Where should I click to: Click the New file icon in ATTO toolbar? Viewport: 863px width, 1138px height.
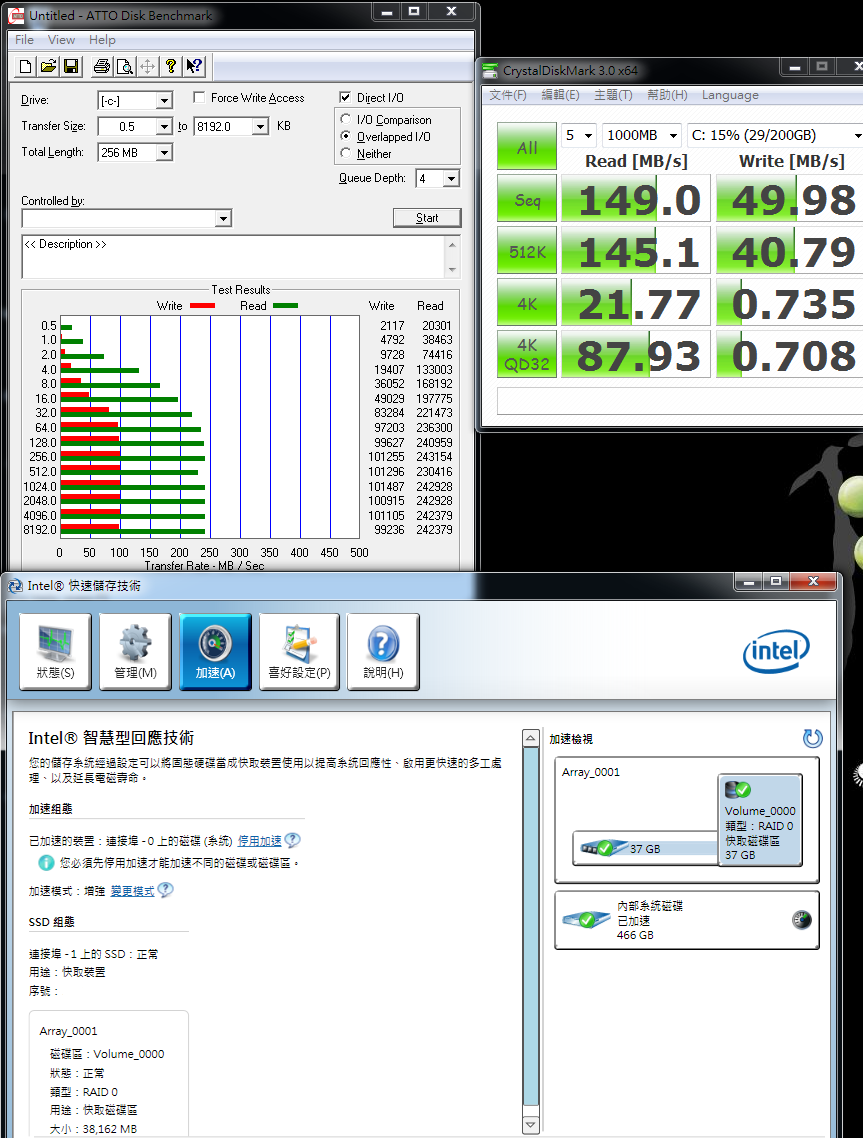tap(25, 67)
